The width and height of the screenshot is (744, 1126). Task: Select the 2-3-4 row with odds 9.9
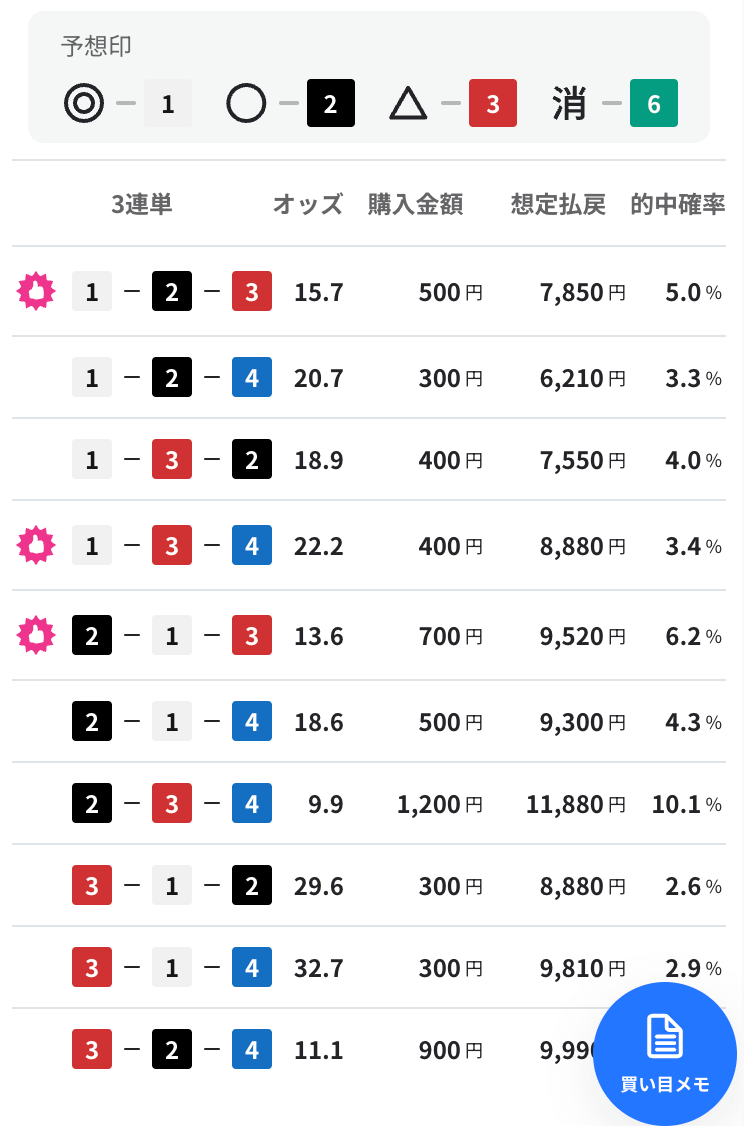point(369,804)
